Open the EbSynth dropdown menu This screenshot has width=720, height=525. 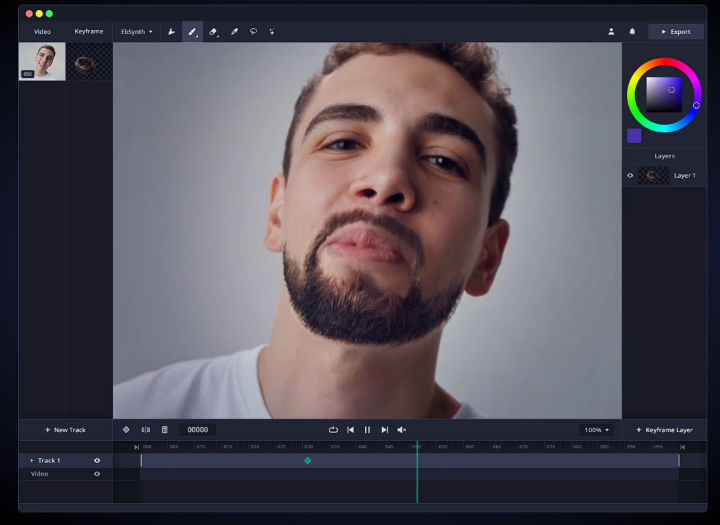pyautogui.click(x=137, y=32)
